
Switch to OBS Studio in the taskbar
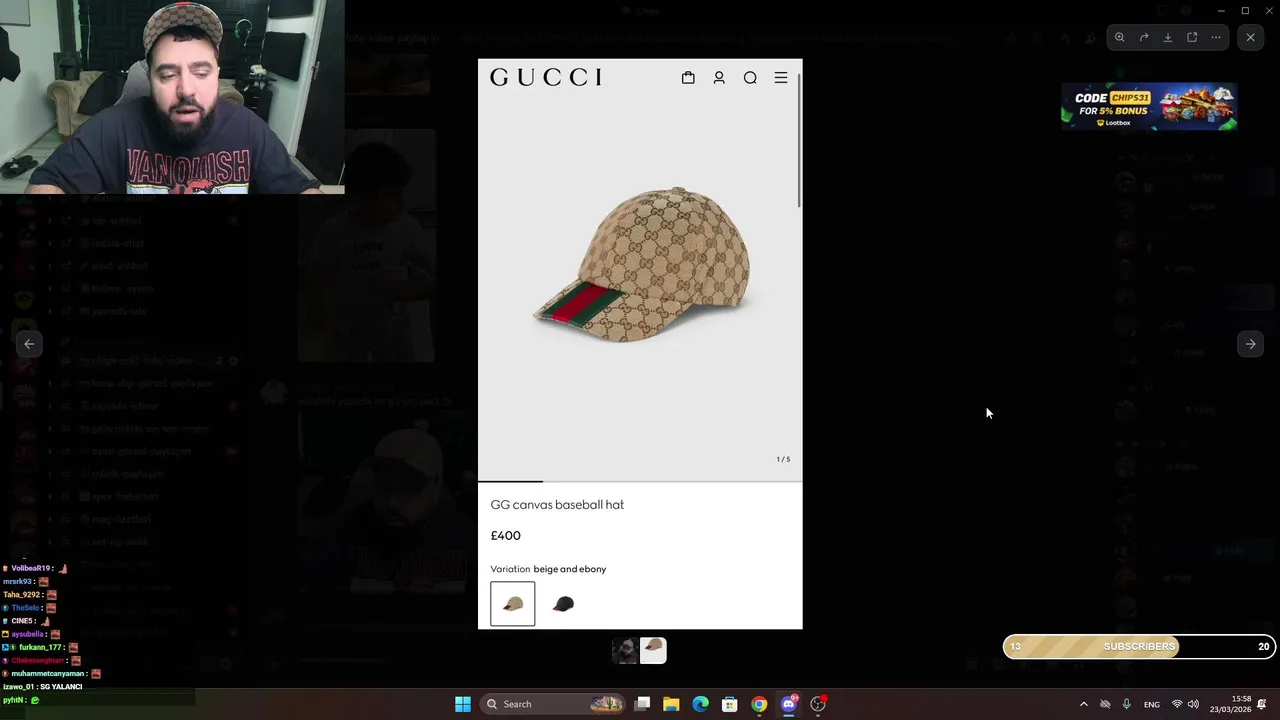[818, 704]
